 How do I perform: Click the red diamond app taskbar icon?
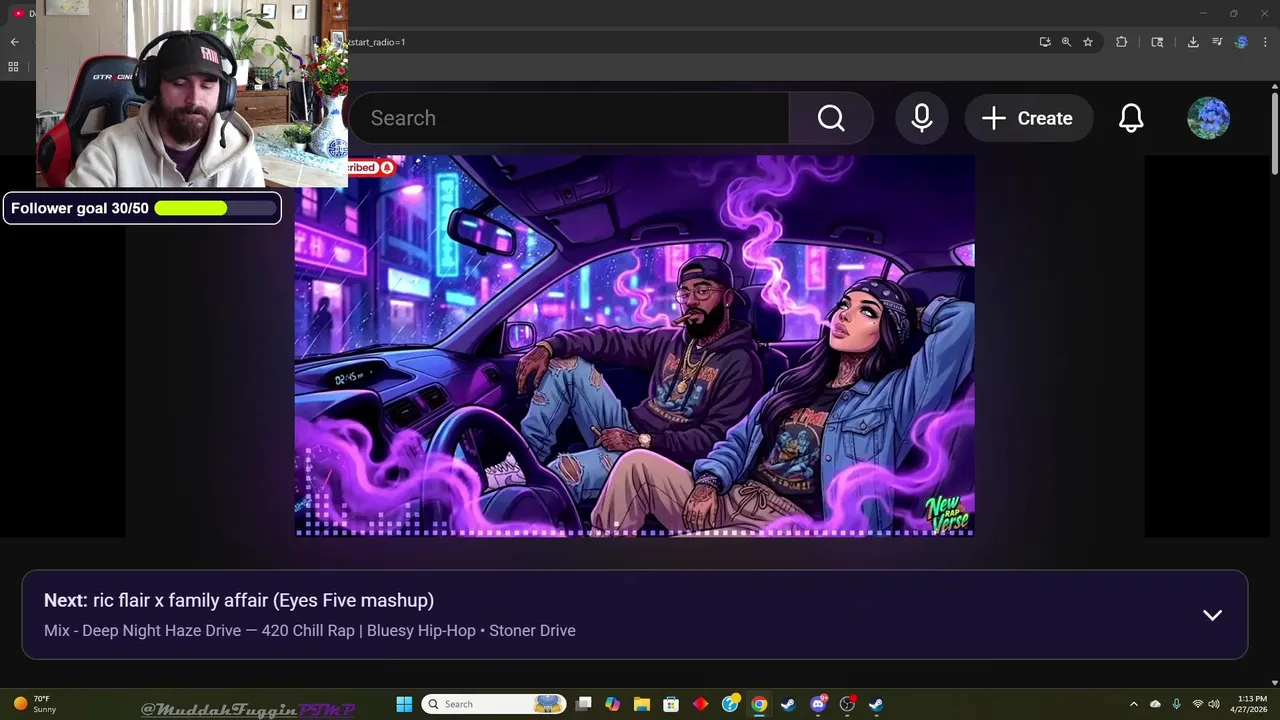700,704
